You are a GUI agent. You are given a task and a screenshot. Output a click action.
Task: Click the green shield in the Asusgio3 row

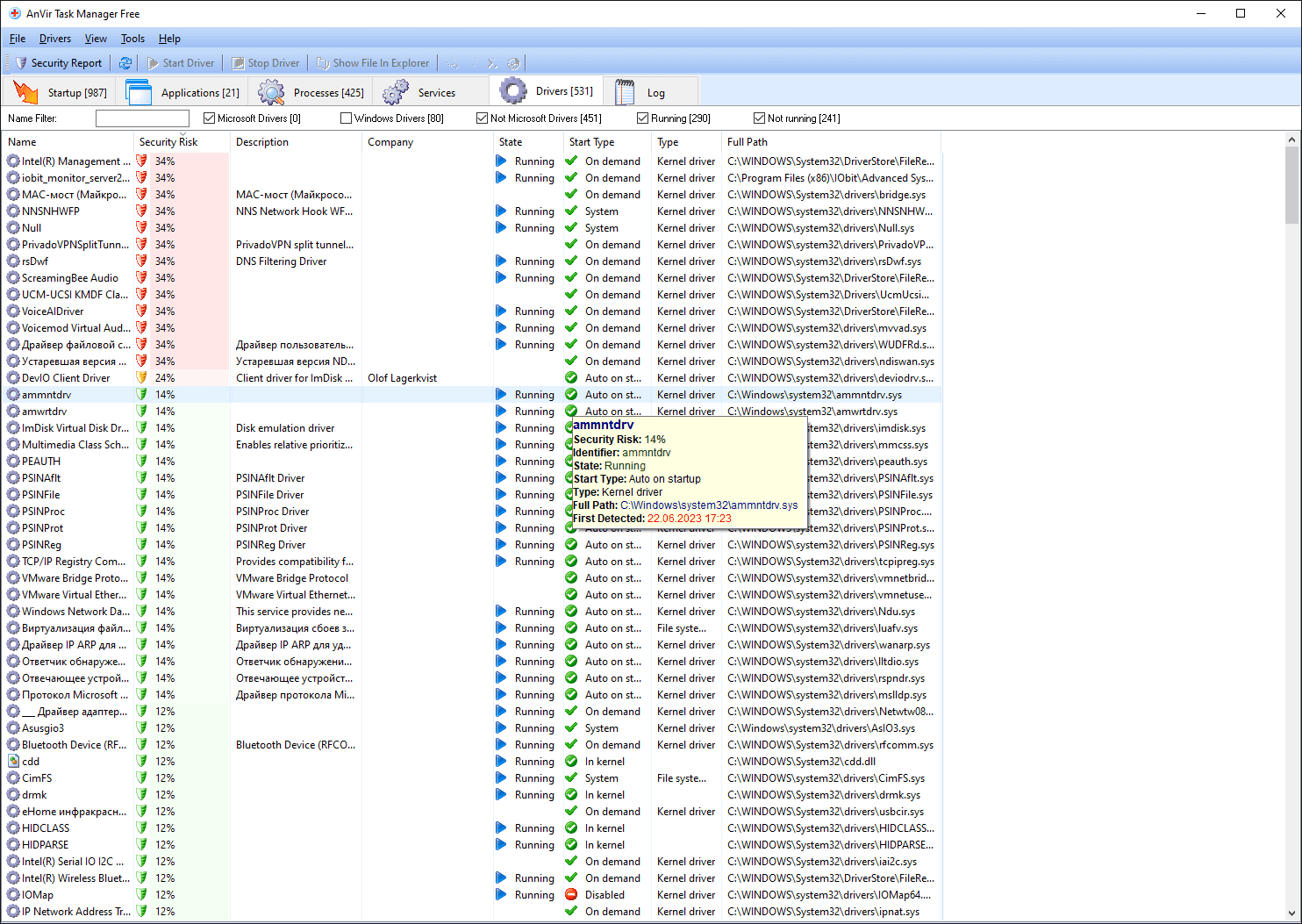[141, 728]
